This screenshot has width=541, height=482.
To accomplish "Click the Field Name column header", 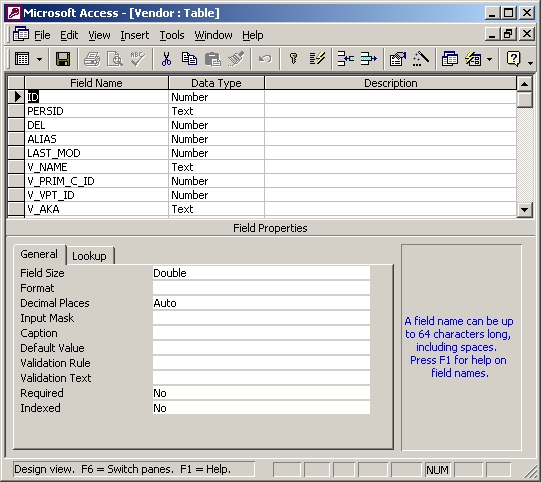I will tap(96, 83).
